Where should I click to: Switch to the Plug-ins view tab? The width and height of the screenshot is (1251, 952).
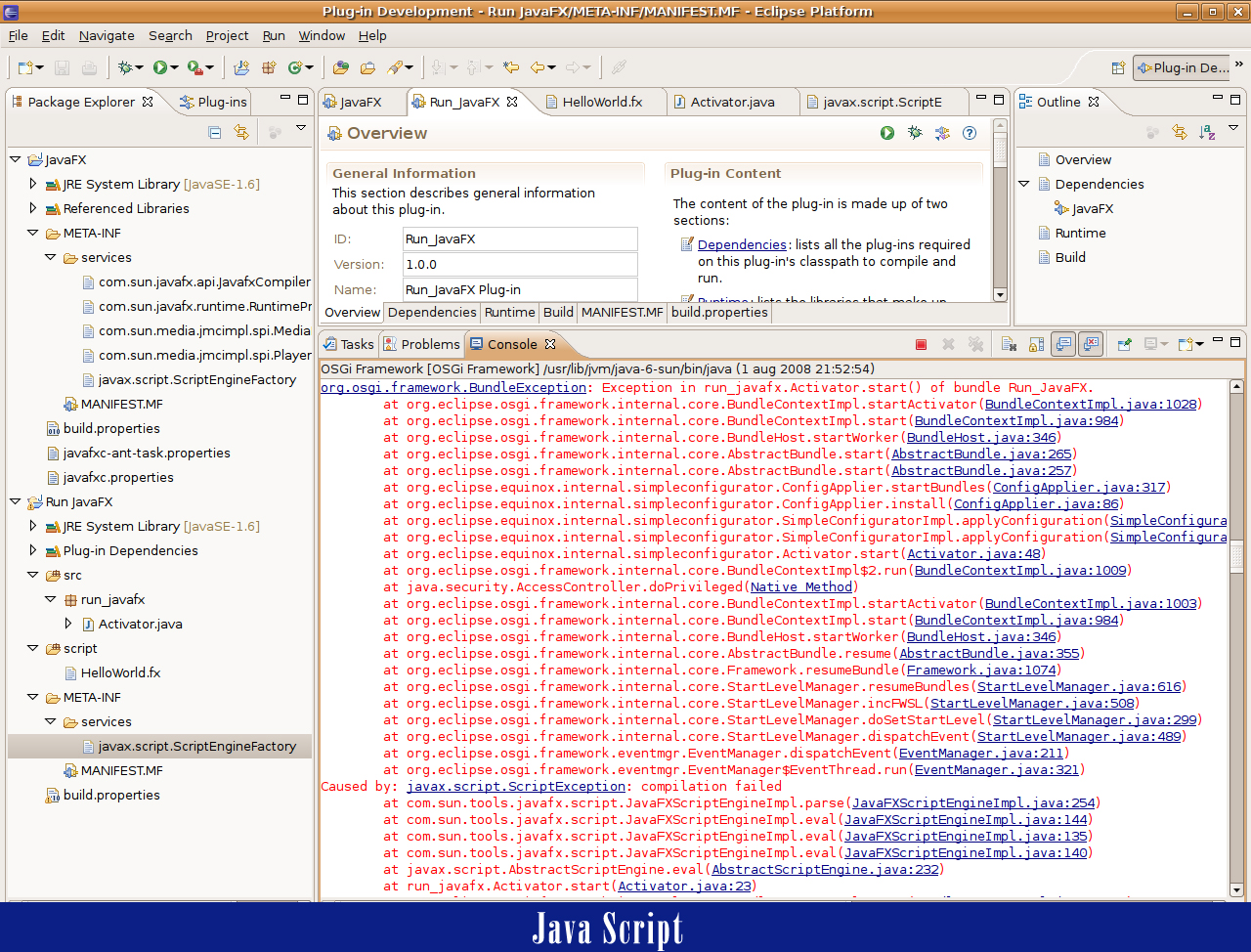click(x=214, y=102)
